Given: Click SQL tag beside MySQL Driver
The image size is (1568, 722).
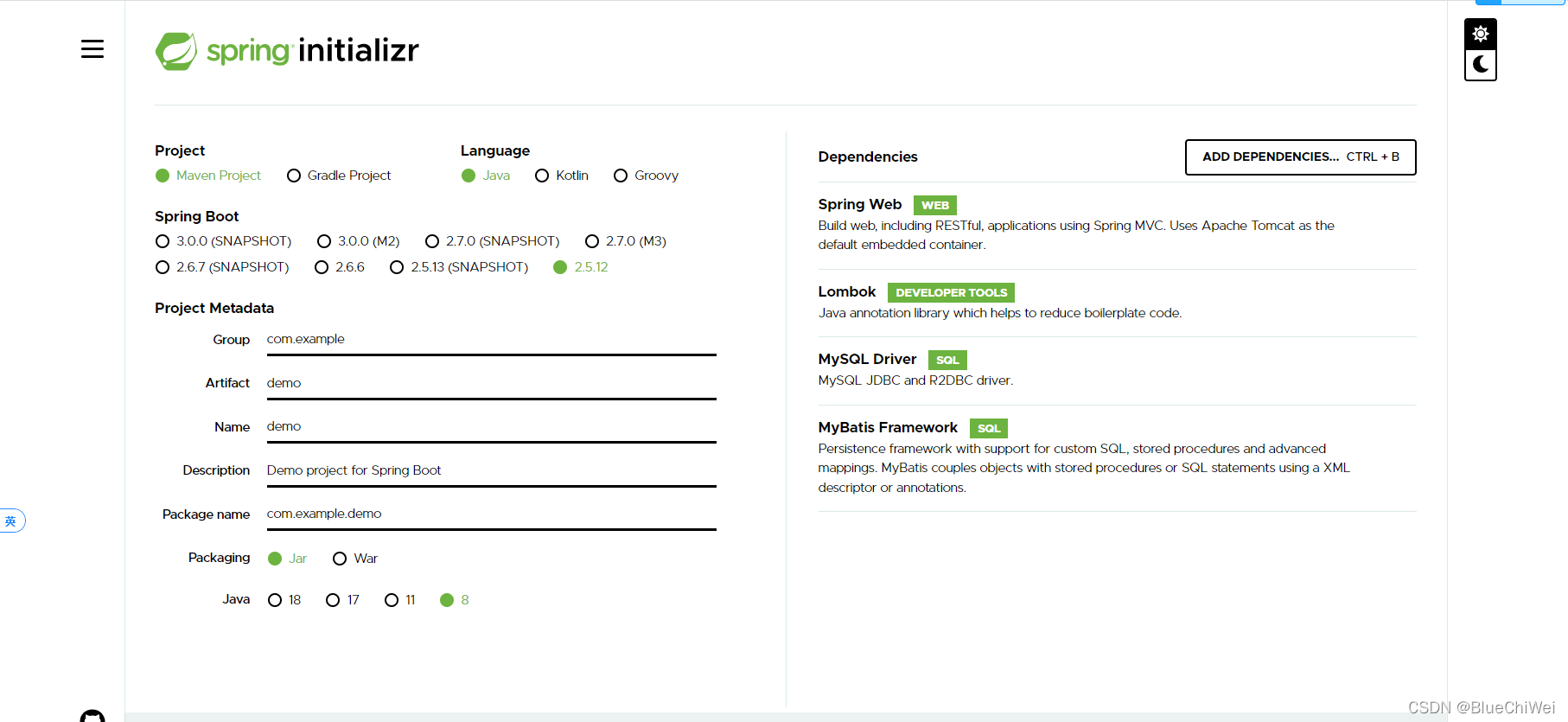Looking at the screenshot, I should (947, 361).
